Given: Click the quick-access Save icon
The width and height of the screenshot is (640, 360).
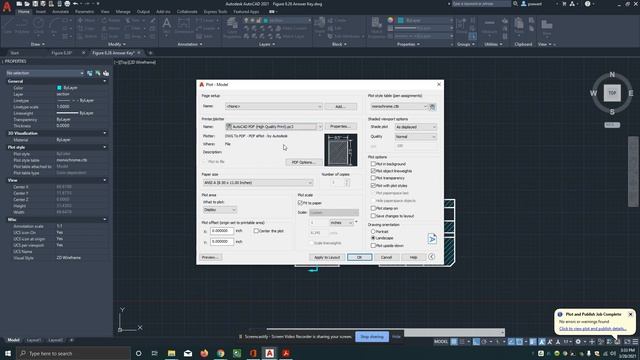Looking at the screenshot, I should [x=35, y=4].
